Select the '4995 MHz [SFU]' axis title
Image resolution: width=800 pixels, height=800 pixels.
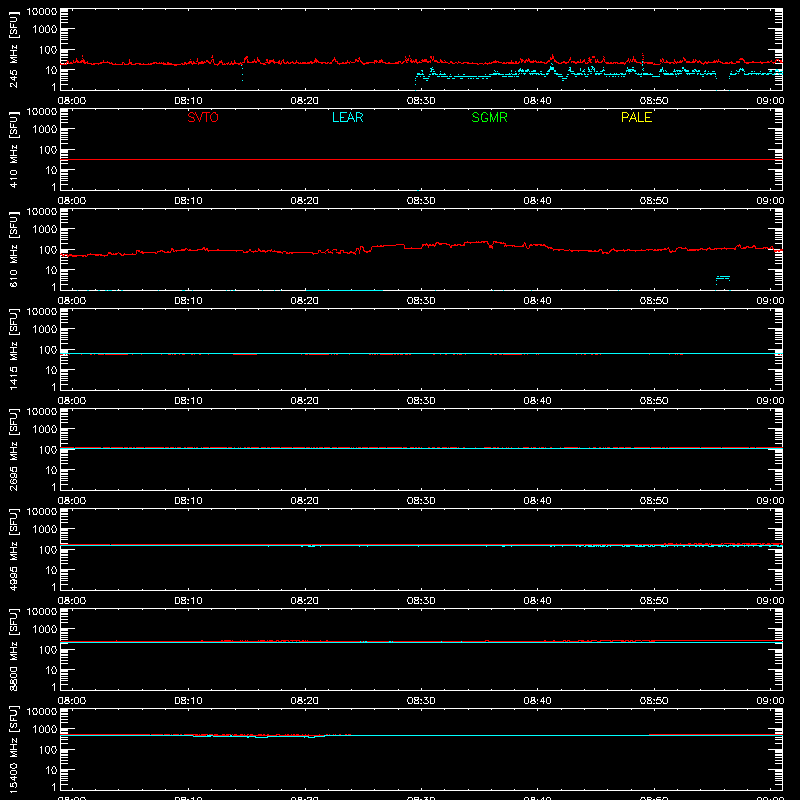tap(13, 549)
